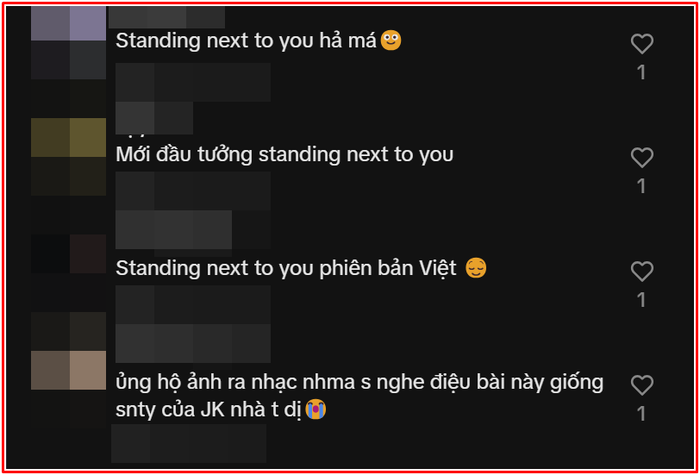Image resolution: width=700 pixels, height=475 pixels.
Task: Click the crying emoji after "nhà t dị"
Action: tap(316, 409)
